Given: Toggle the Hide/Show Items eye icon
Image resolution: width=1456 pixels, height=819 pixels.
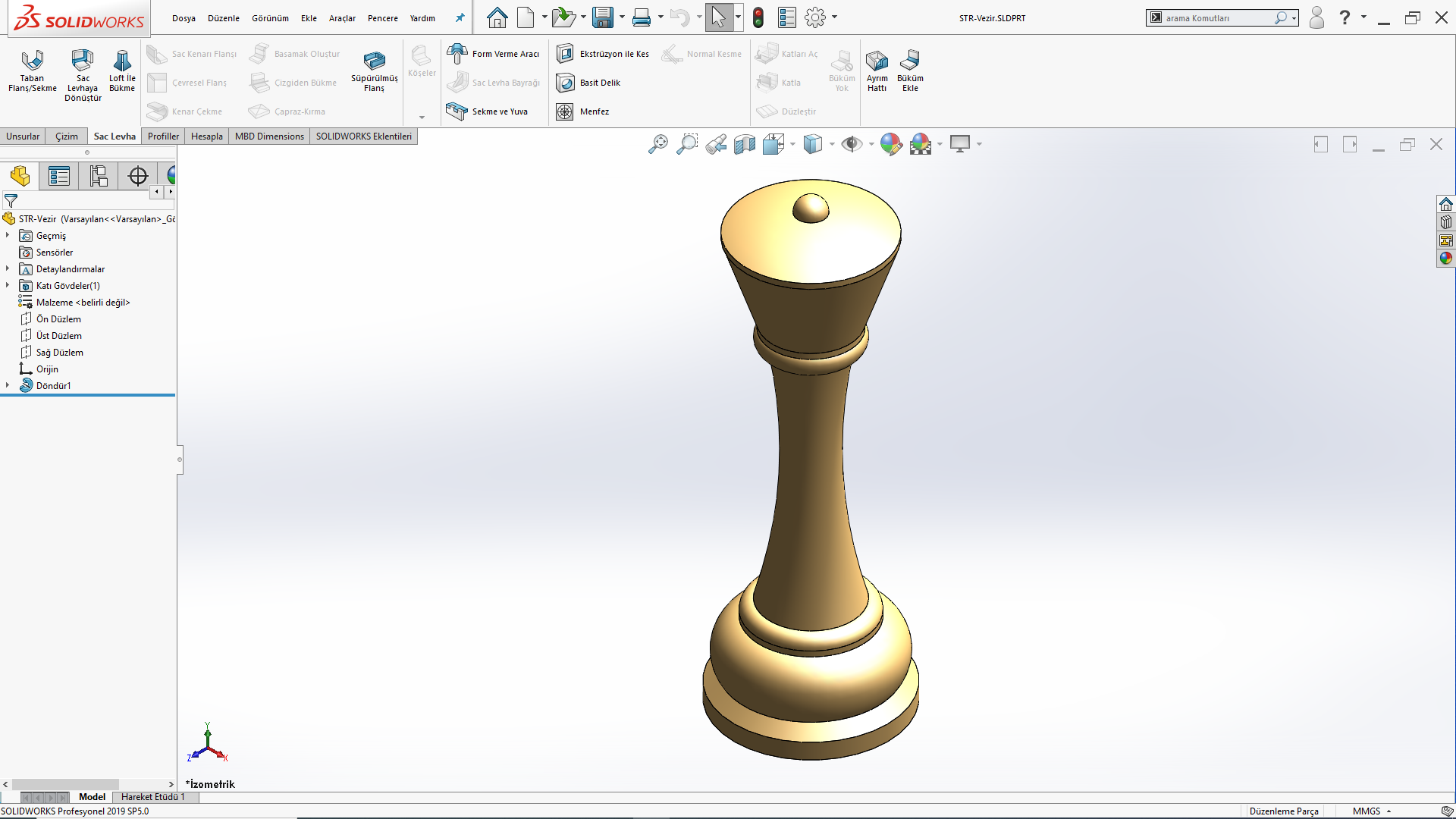Looking at the screenshot, I should pos(852,144).
